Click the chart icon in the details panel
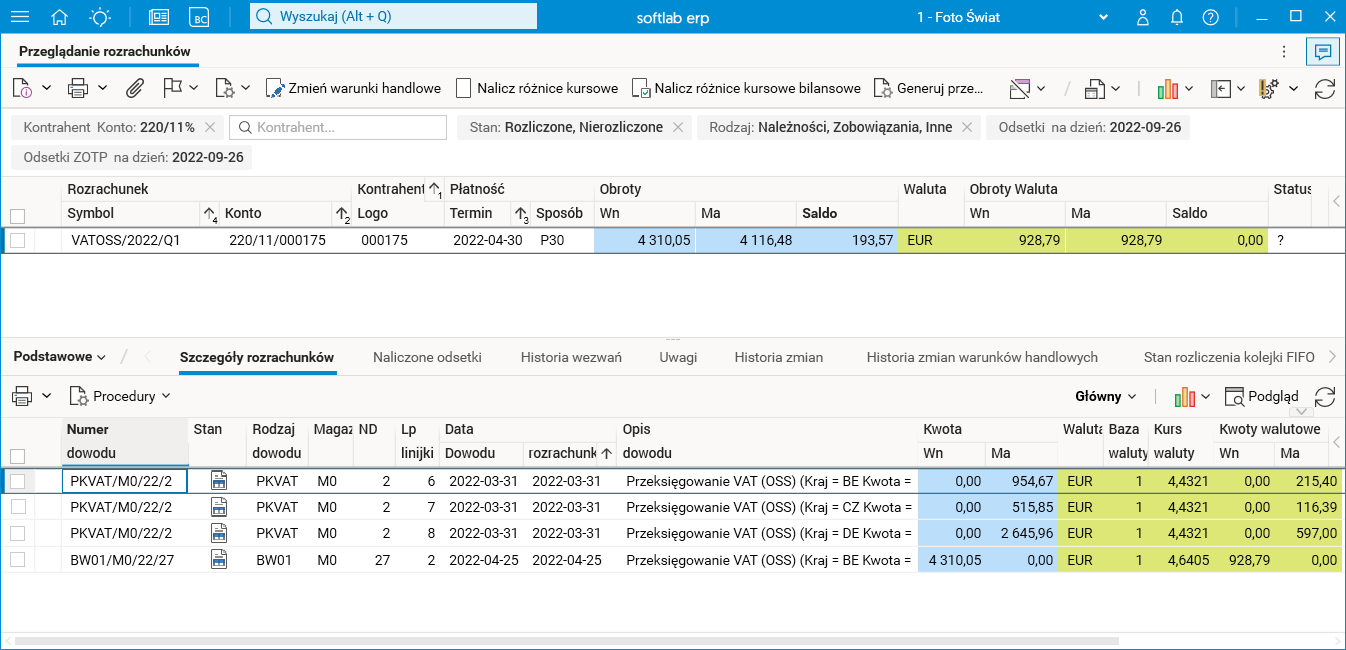Viewport: 1346px width, 650px height. pyautogui.click(x=1185, y=396)
